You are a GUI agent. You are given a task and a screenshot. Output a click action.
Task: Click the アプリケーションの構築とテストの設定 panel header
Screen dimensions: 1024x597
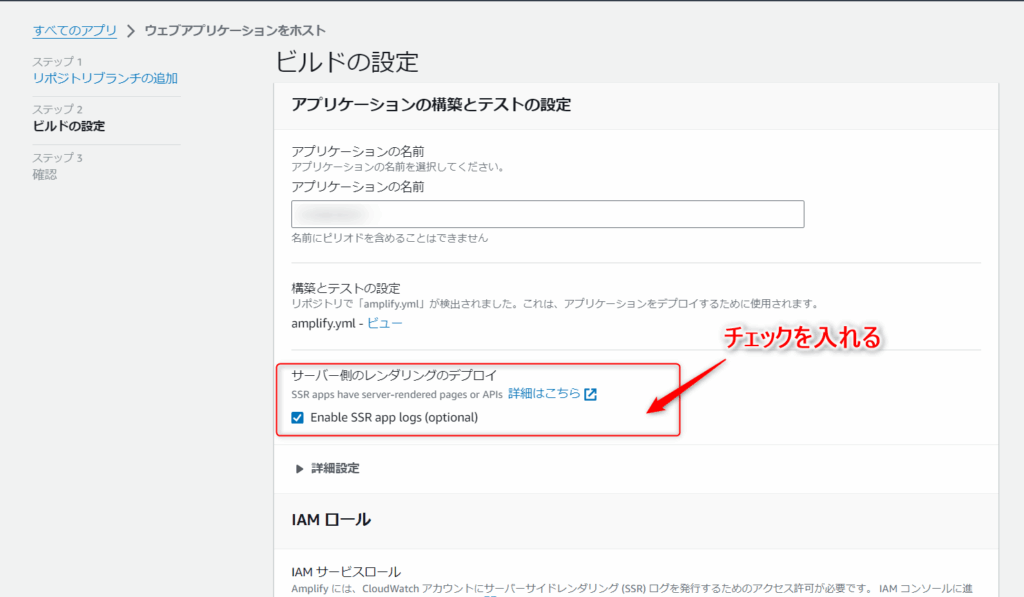pos(430,104)
